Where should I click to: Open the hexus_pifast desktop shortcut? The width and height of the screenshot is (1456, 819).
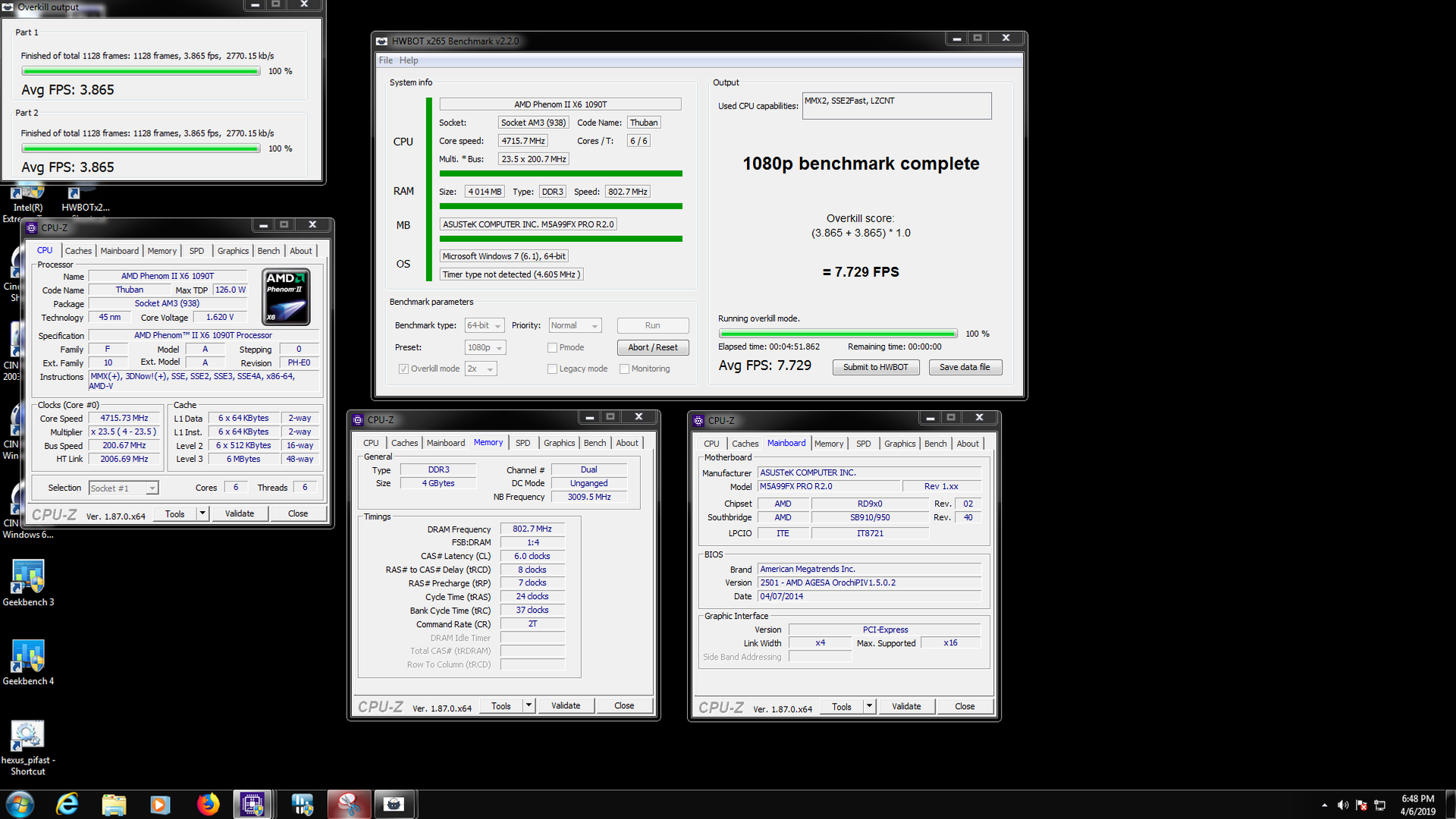point(28,747)
